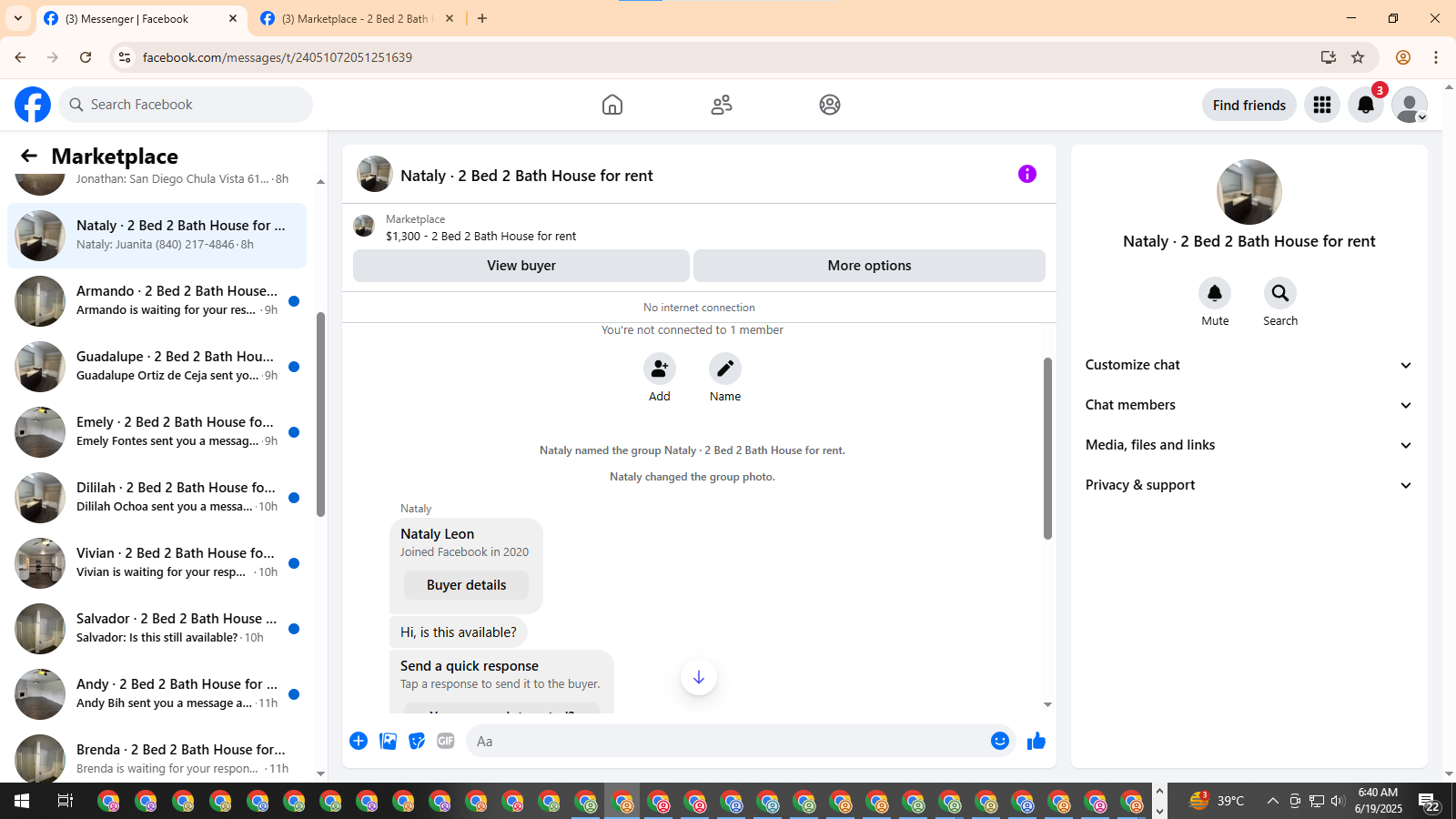Open the Andy conversation
The width and height of the screenshot is (1456, 819).
(157, 694)
